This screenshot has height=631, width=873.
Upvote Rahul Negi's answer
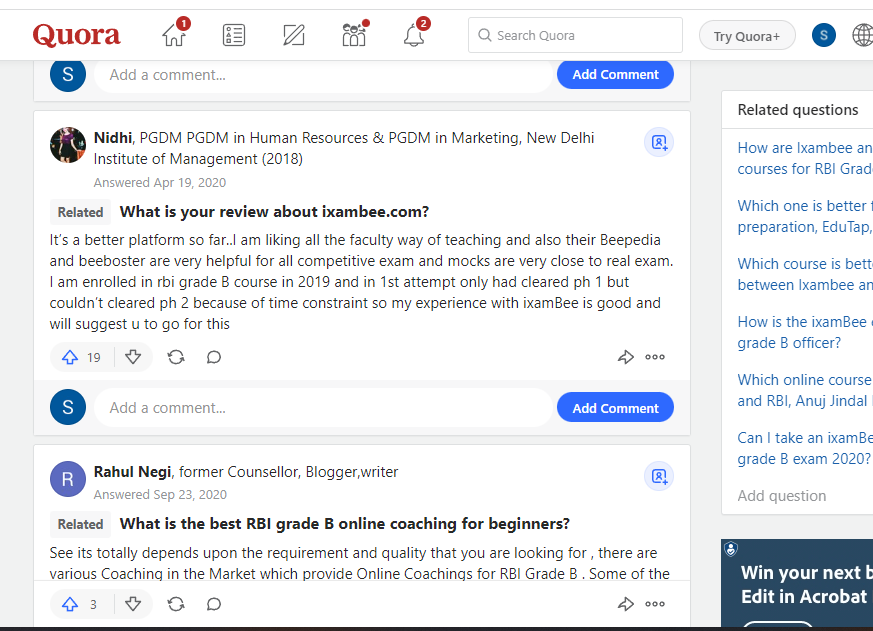pos(81,604)
